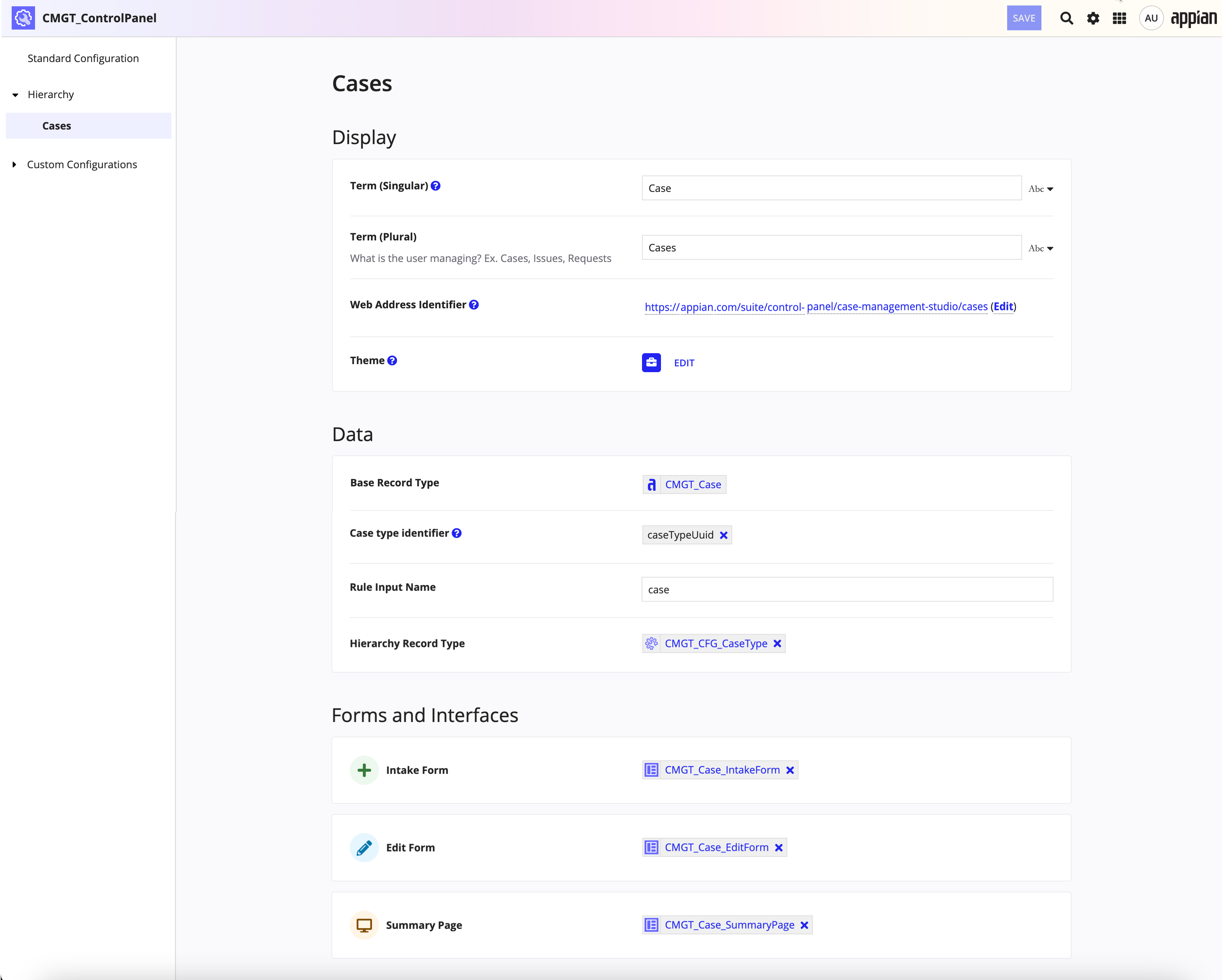Image resolution: width=1222 pixels, height=980 pixels.
Task: Click the Edit Form pencil icon
Action: 364,848
